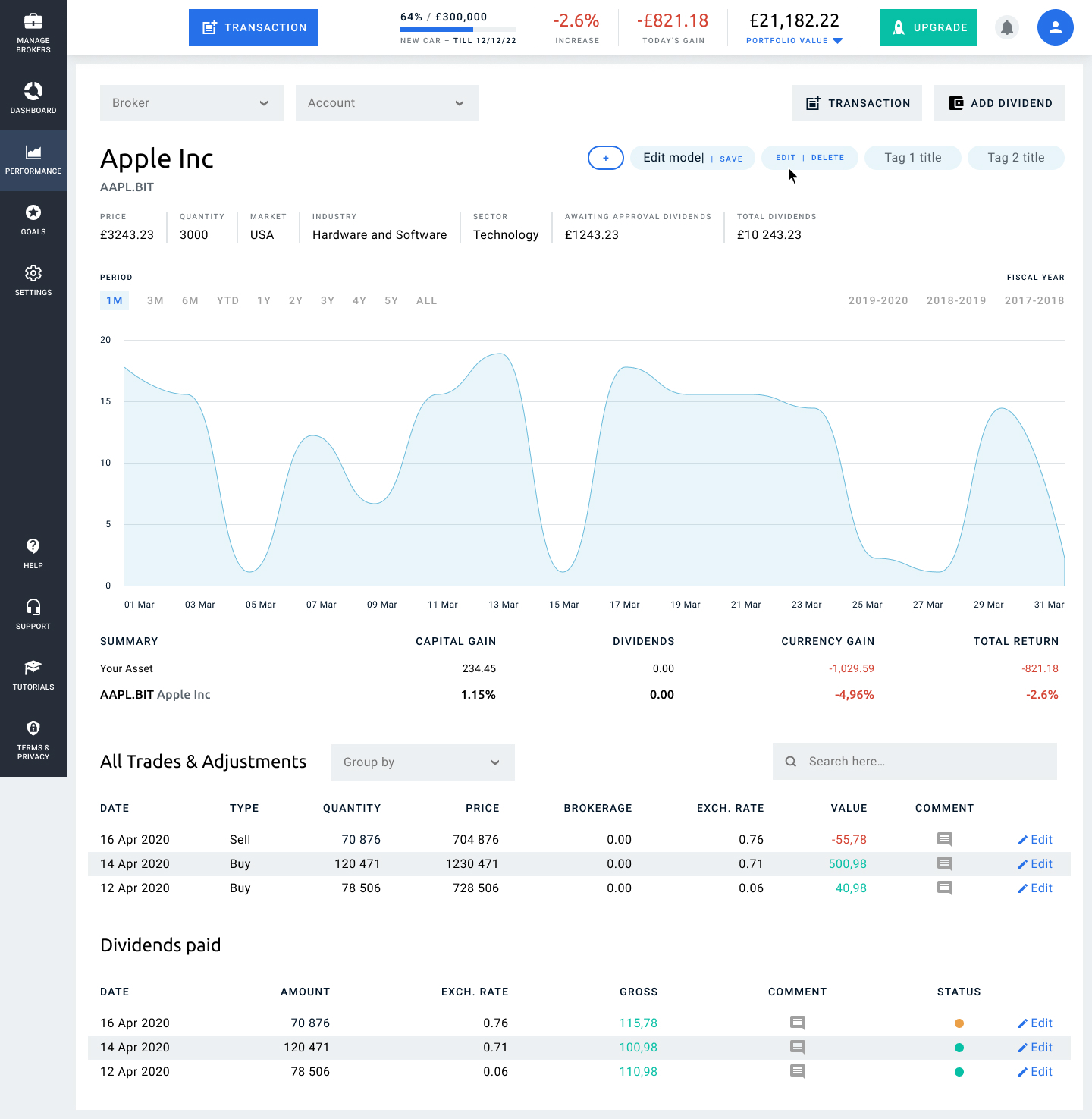Click the gray Transaction button
The height and width of the screenshot is (1119, 1092).
point(857,103)
